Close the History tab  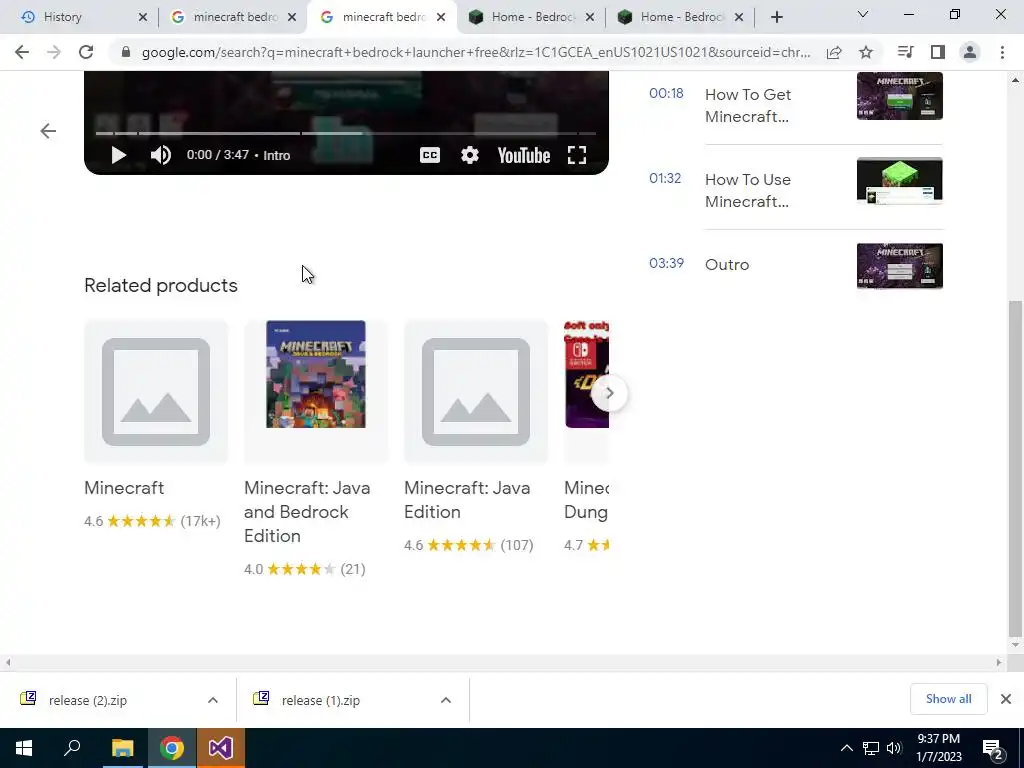143,18
